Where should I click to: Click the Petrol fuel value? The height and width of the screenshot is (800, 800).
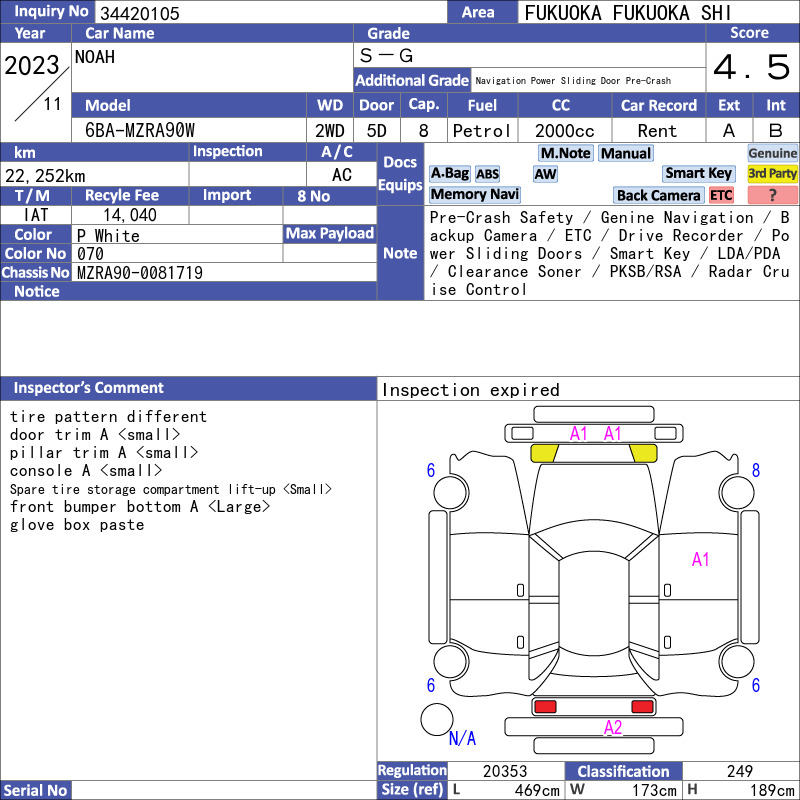[x=482, y=131]
